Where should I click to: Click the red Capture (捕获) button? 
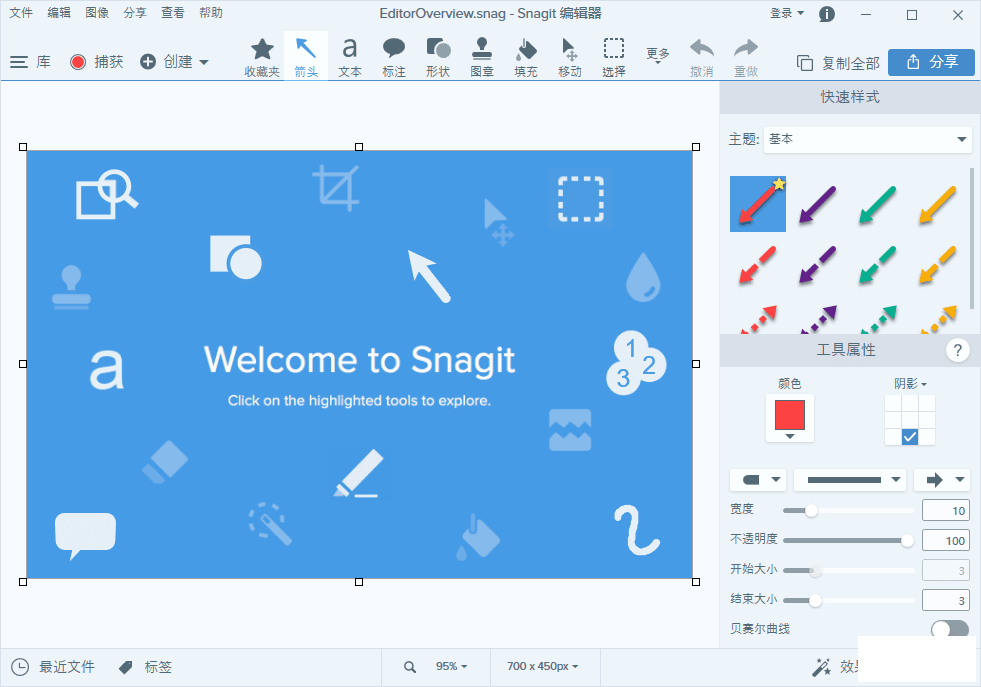click(x=96, y=61)
